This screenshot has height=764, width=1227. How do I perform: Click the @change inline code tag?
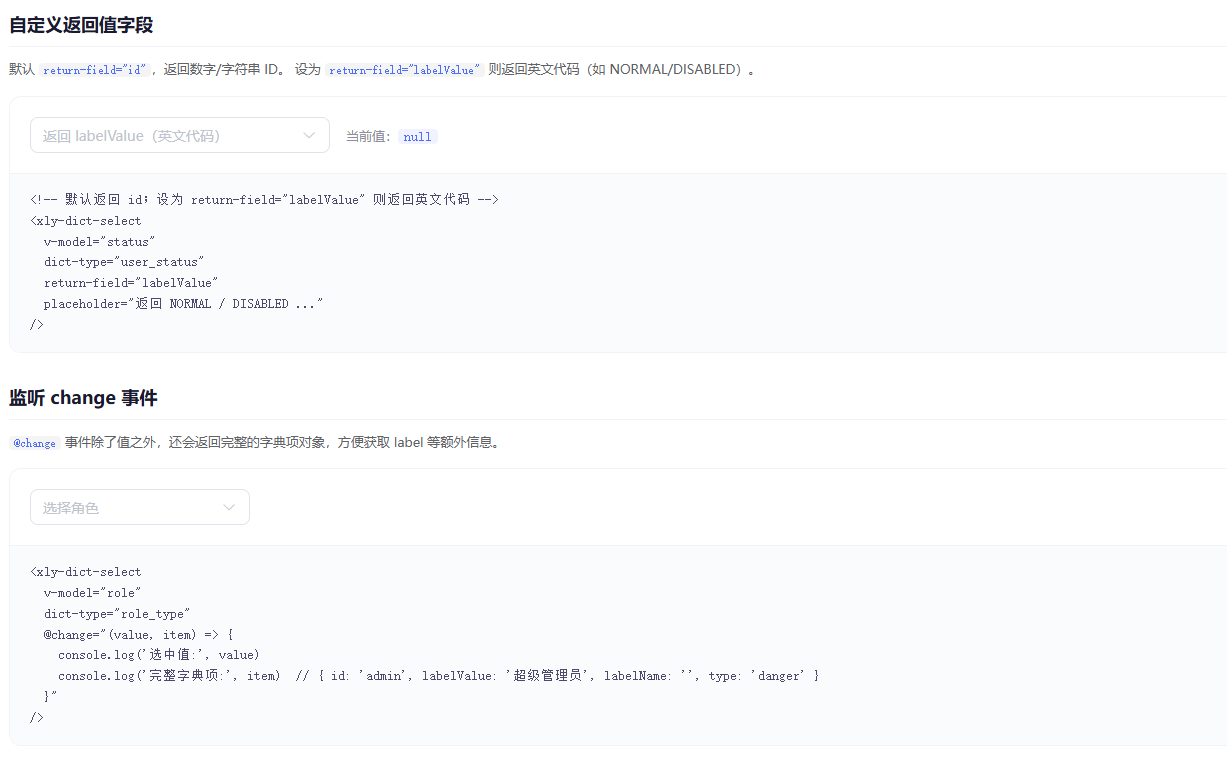33,442
